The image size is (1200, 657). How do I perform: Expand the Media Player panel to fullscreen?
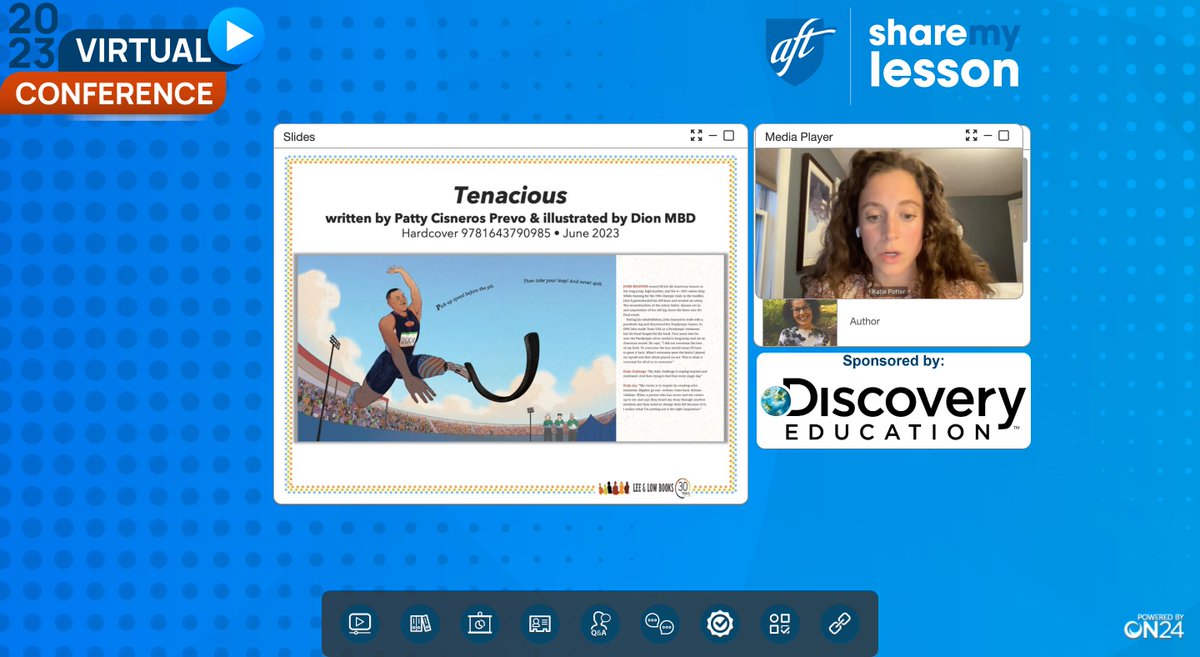[971, 136]
